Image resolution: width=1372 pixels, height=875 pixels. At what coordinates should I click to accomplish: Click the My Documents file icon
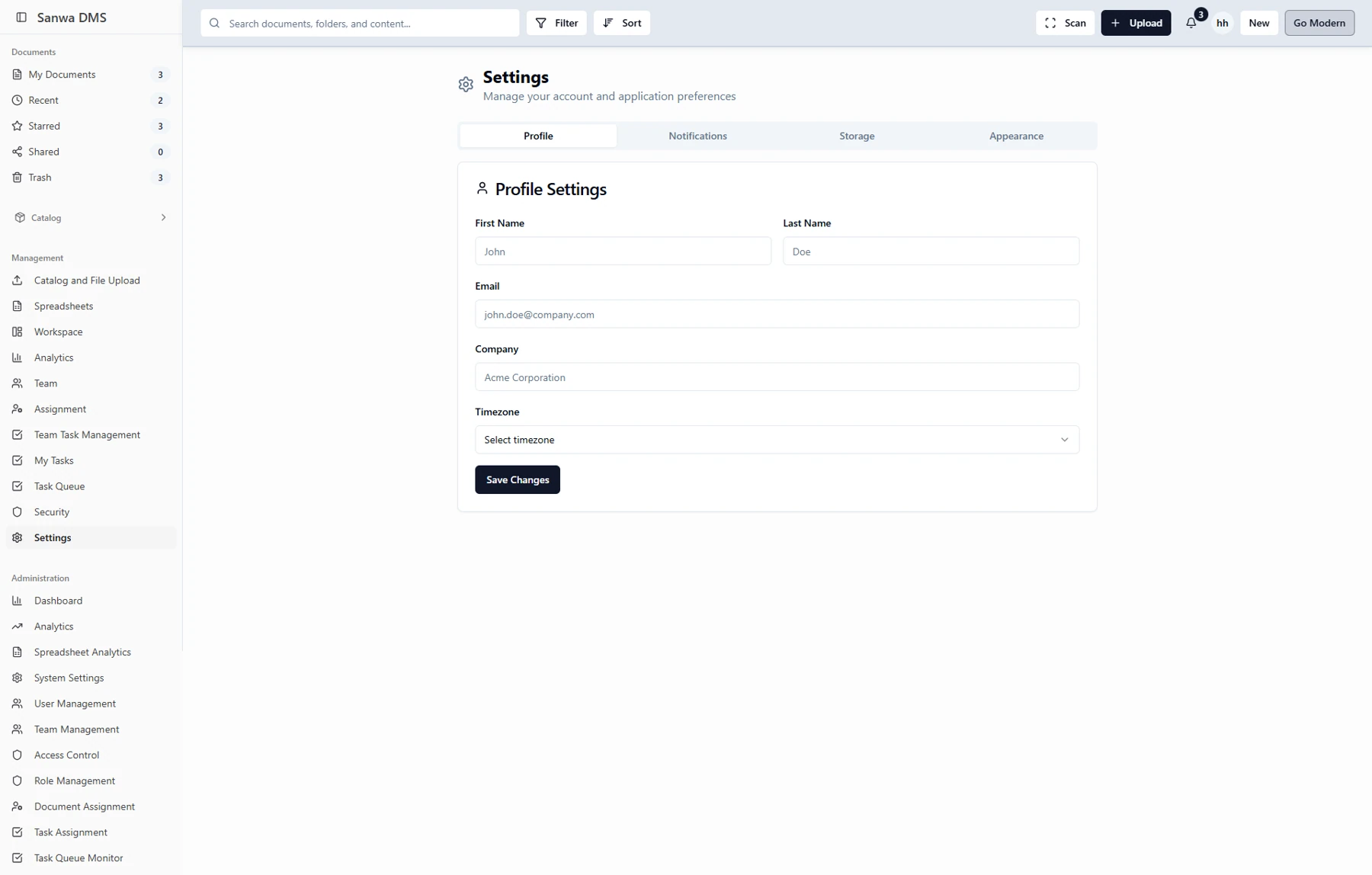(17, 75)
